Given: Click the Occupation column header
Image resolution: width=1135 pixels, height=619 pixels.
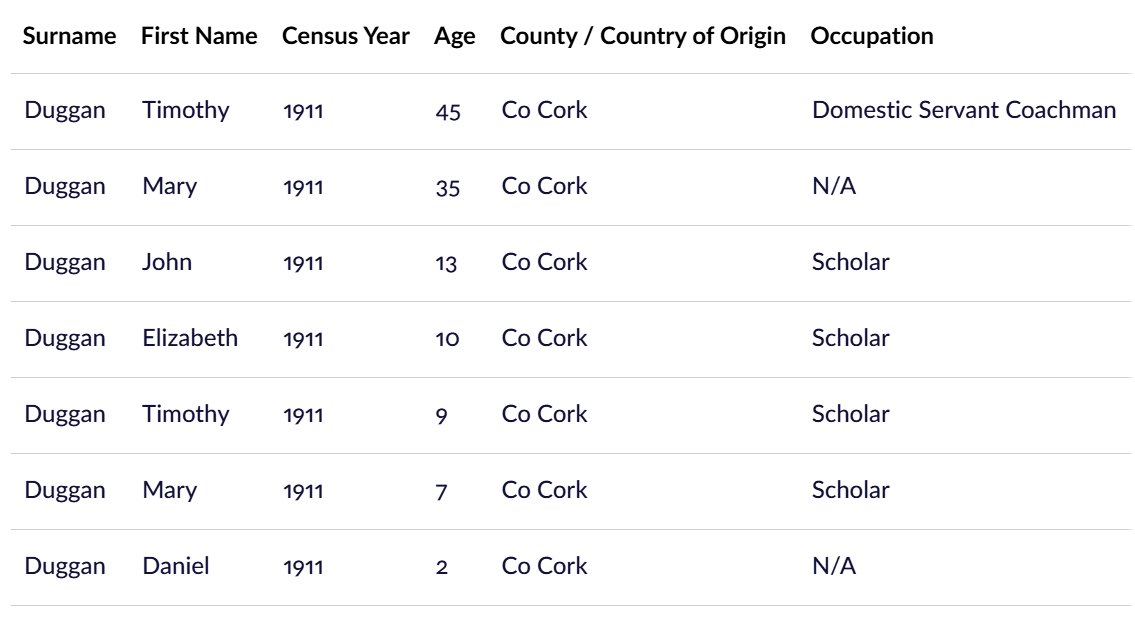Looking at the screenshot, I should pos(872,35).
